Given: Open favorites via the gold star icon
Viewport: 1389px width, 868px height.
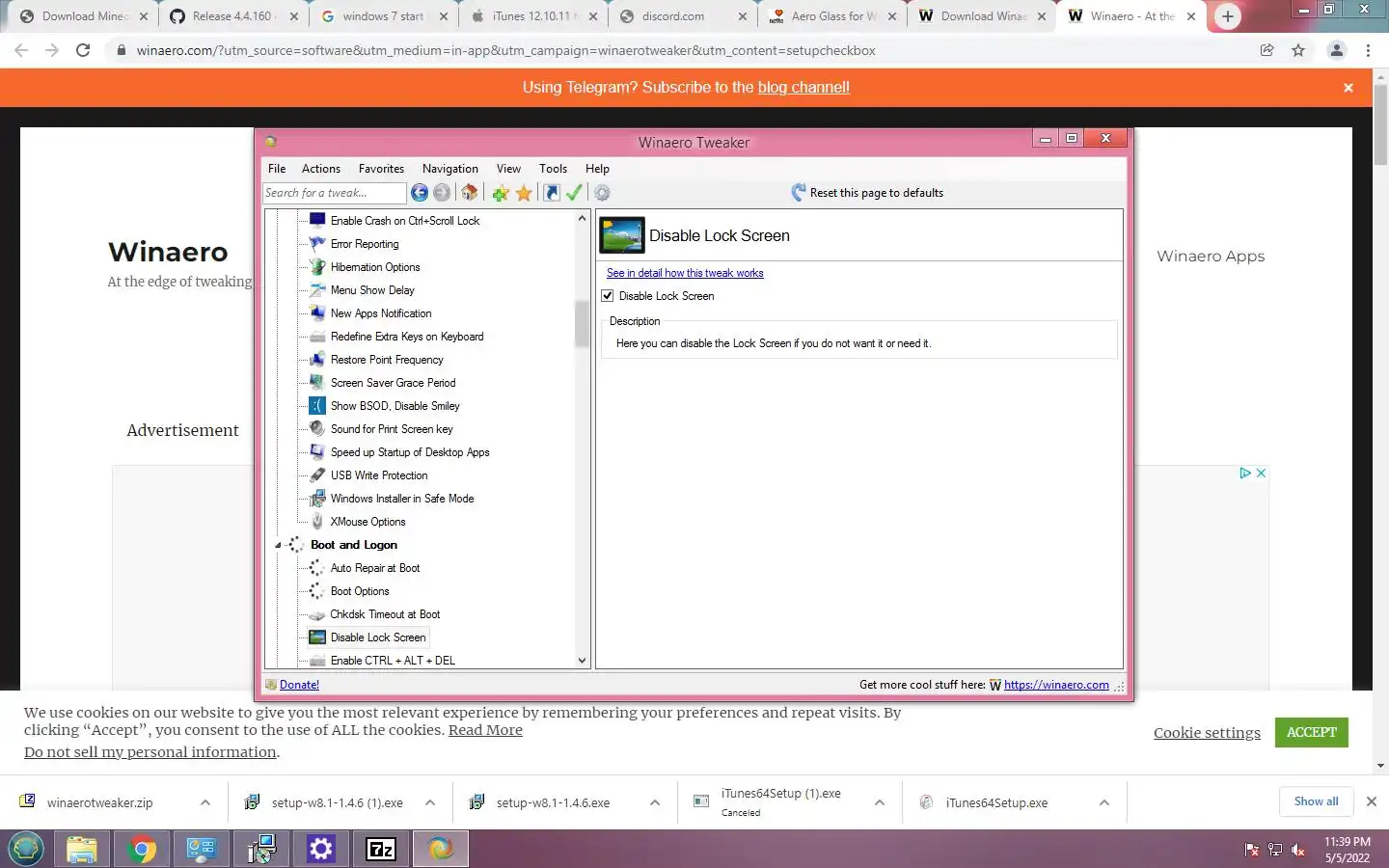Looking at the screenshot, I should click(x=524, y=193).
